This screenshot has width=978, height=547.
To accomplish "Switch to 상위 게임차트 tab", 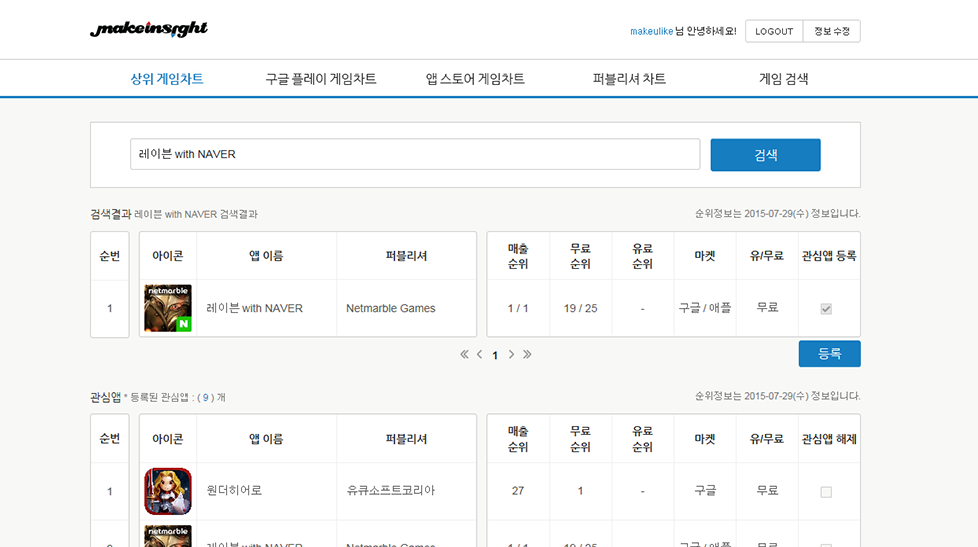I will click(x=167, y=79).
